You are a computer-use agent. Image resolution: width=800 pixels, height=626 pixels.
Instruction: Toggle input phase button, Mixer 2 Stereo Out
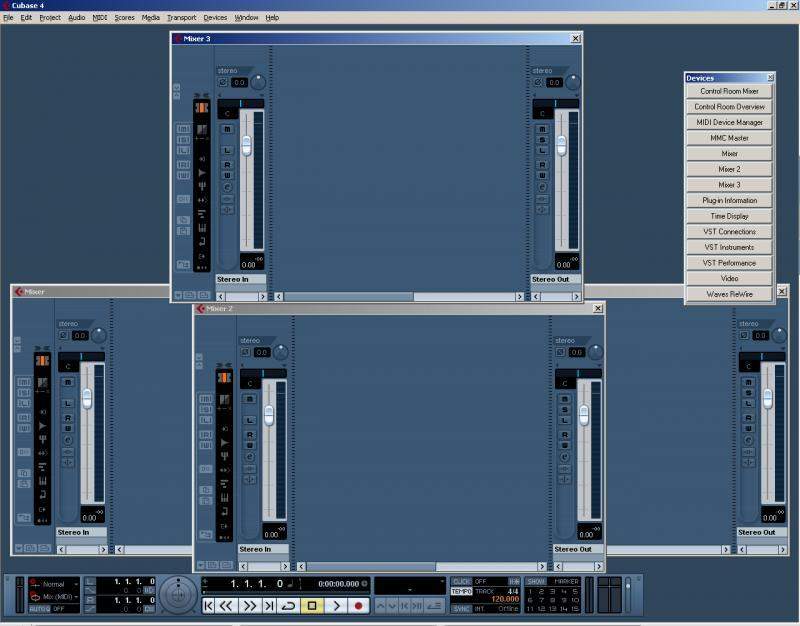(x=561, y=352)
